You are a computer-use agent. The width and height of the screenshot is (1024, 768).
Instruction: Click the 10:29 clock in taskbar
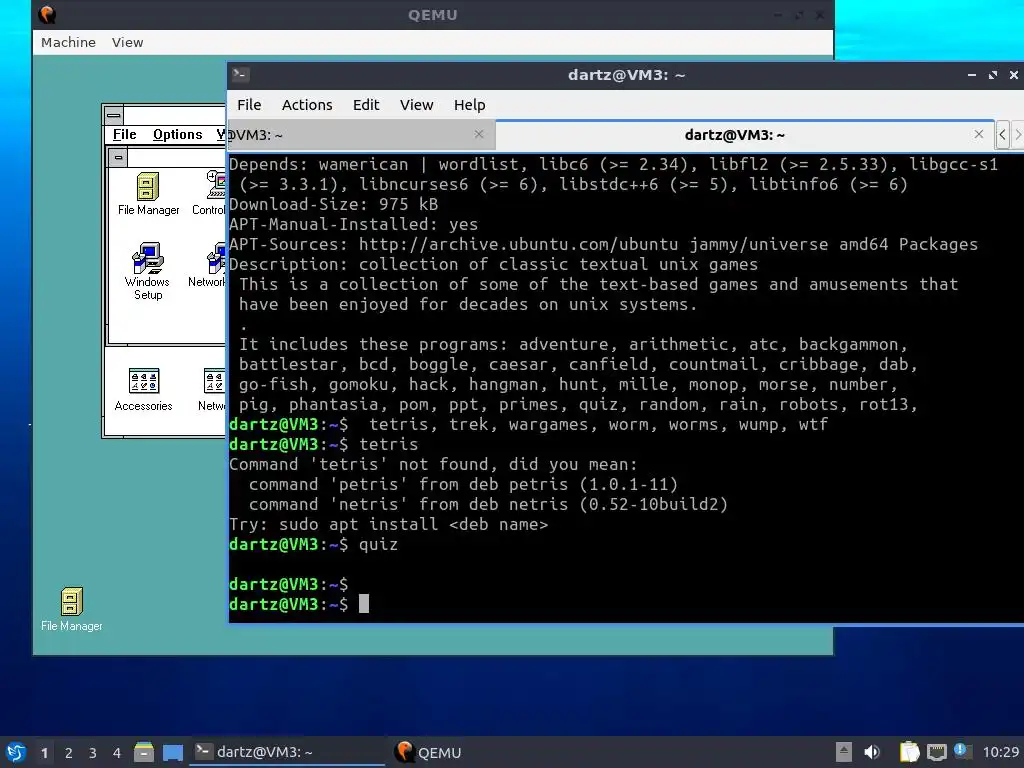tap(1000, 752)
